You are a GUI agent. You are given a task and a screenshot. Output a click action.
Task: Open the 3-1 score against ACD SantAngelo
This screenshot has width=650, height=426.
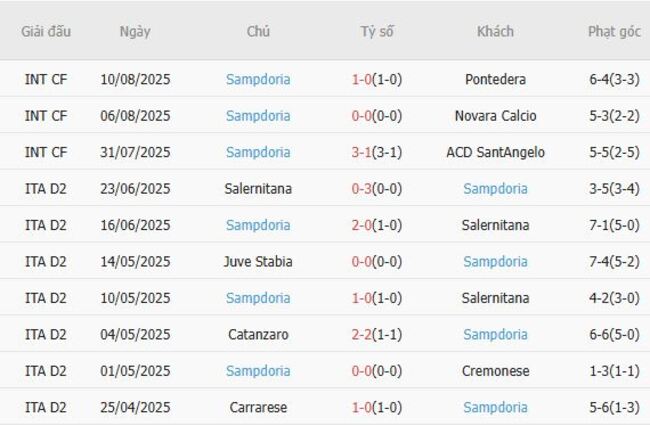click(376, 152)
